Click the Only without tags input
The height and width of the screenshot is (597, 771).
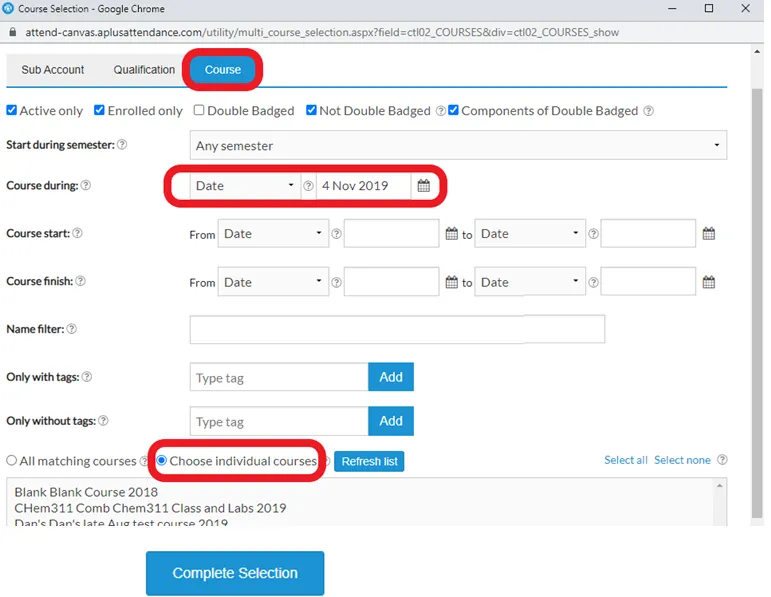(279, 421)
